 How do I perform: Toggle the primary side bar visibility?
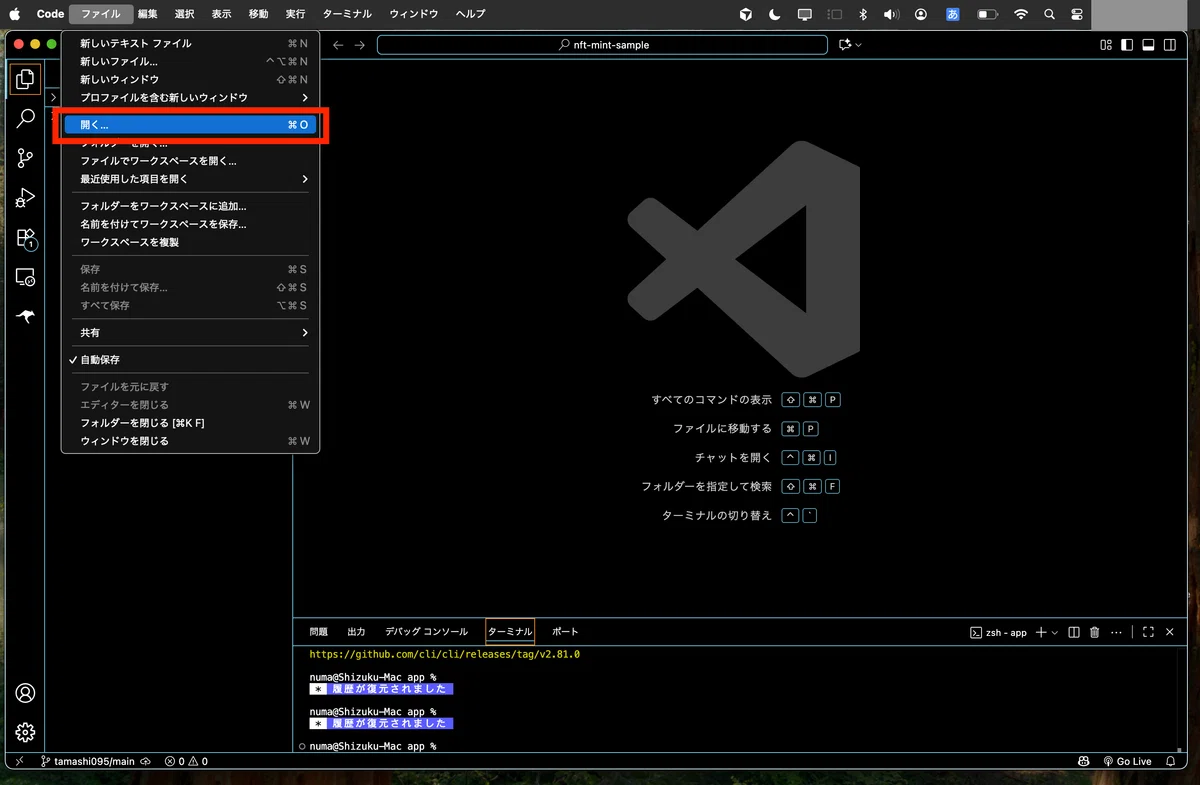pyautogui.click(x=1127, y=45)
